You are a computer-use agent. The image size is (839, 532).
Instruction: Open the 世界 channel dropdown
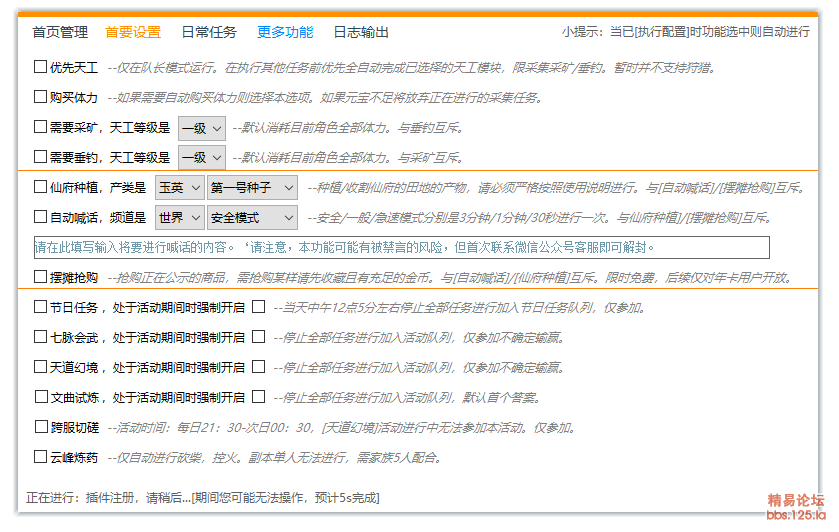(x=179, y=218)
